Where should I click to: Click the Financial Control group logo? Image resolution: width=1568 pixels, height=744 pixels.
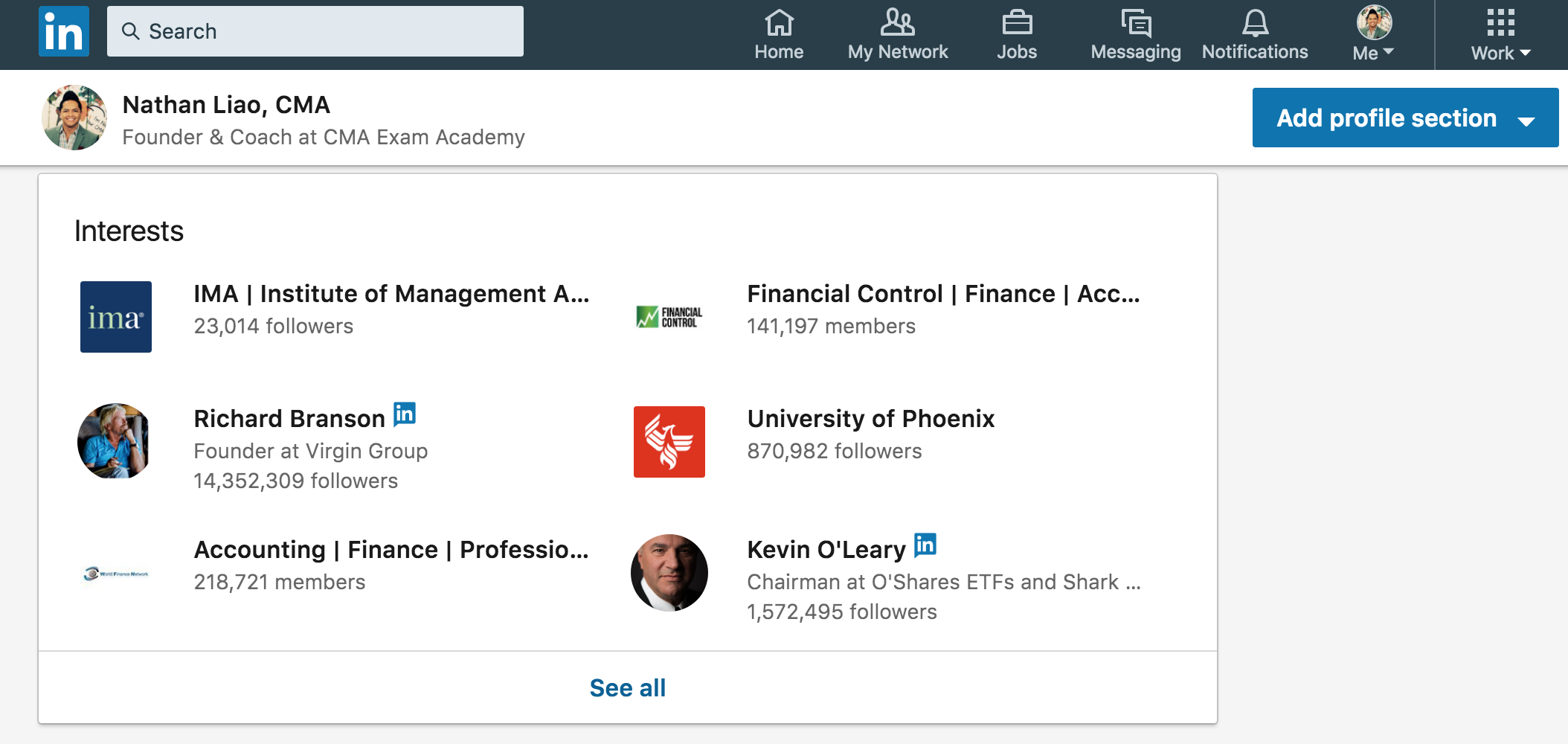[x=669, y=317]
